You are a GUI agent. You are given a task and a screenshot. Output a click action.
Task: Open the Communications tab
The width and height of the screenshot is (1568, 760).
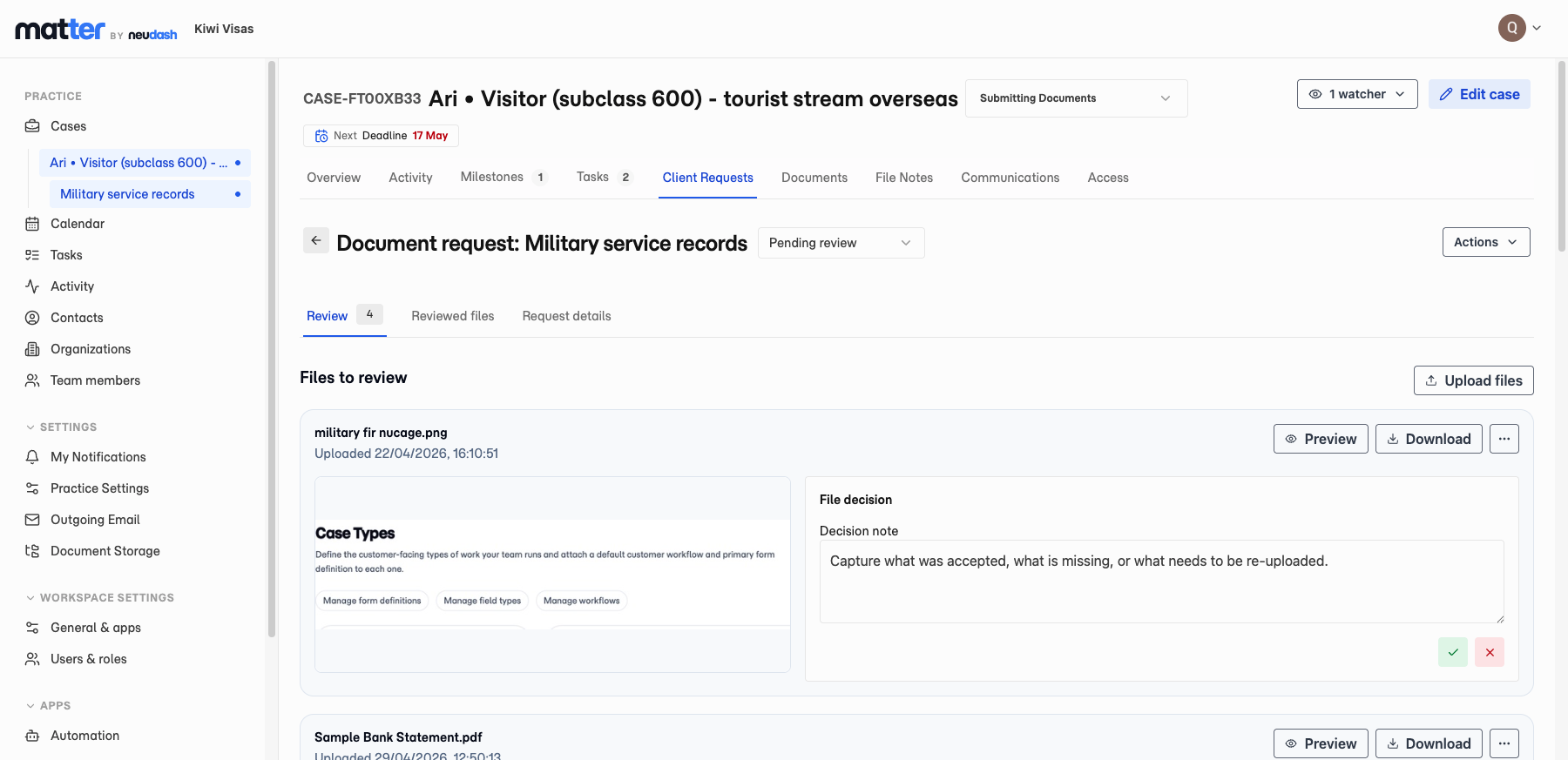click(x=1010, y=178)
